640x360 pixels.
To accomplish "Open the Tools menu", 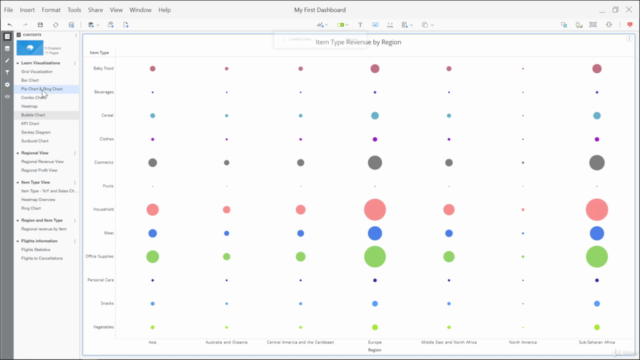I will click(x=74, y=10).
